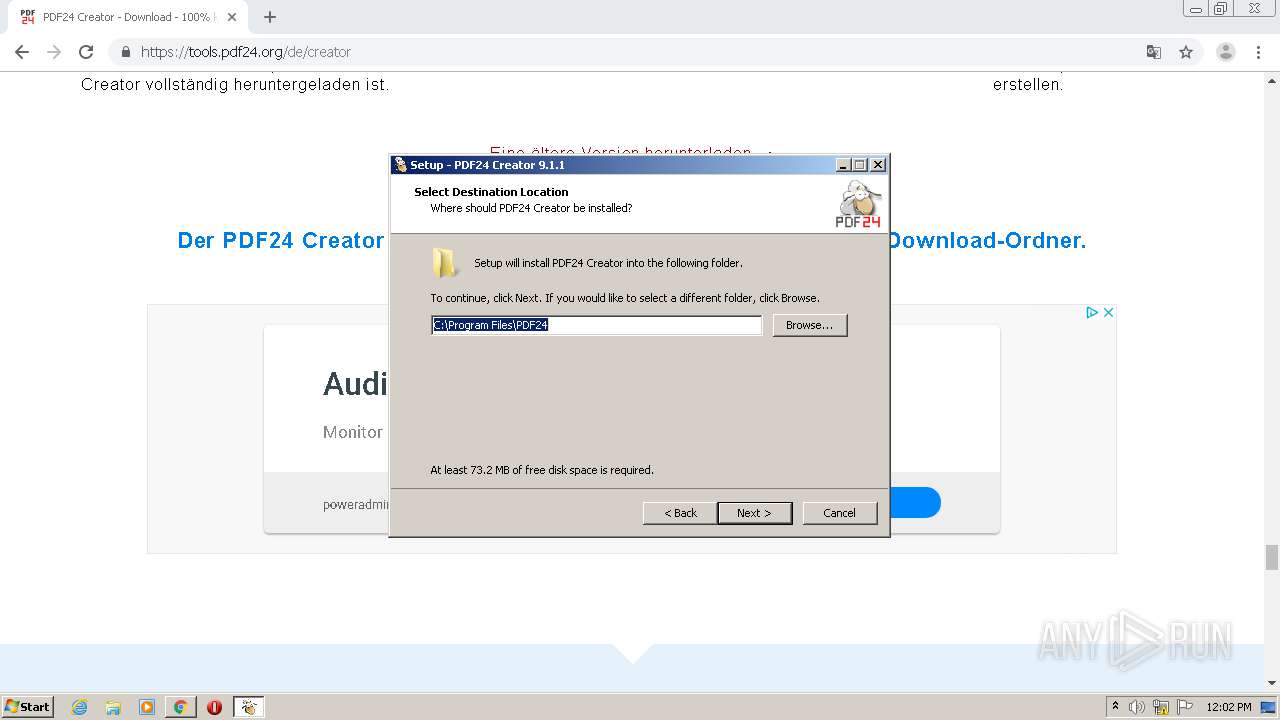Click the 'Der PDF24 Creator' heading text
The image size is (1280, 720).
tap(281, 240)
